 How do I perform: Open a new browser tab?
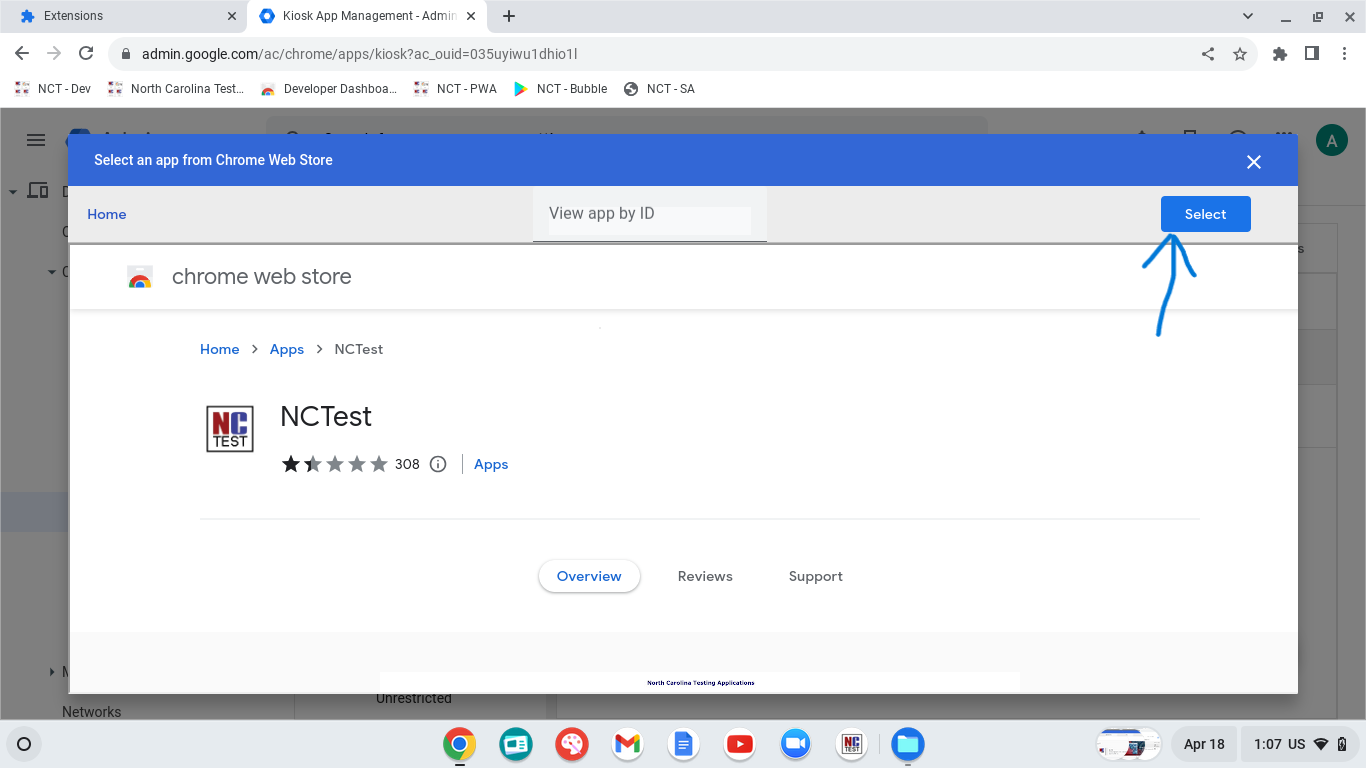[x=509, y=16]
